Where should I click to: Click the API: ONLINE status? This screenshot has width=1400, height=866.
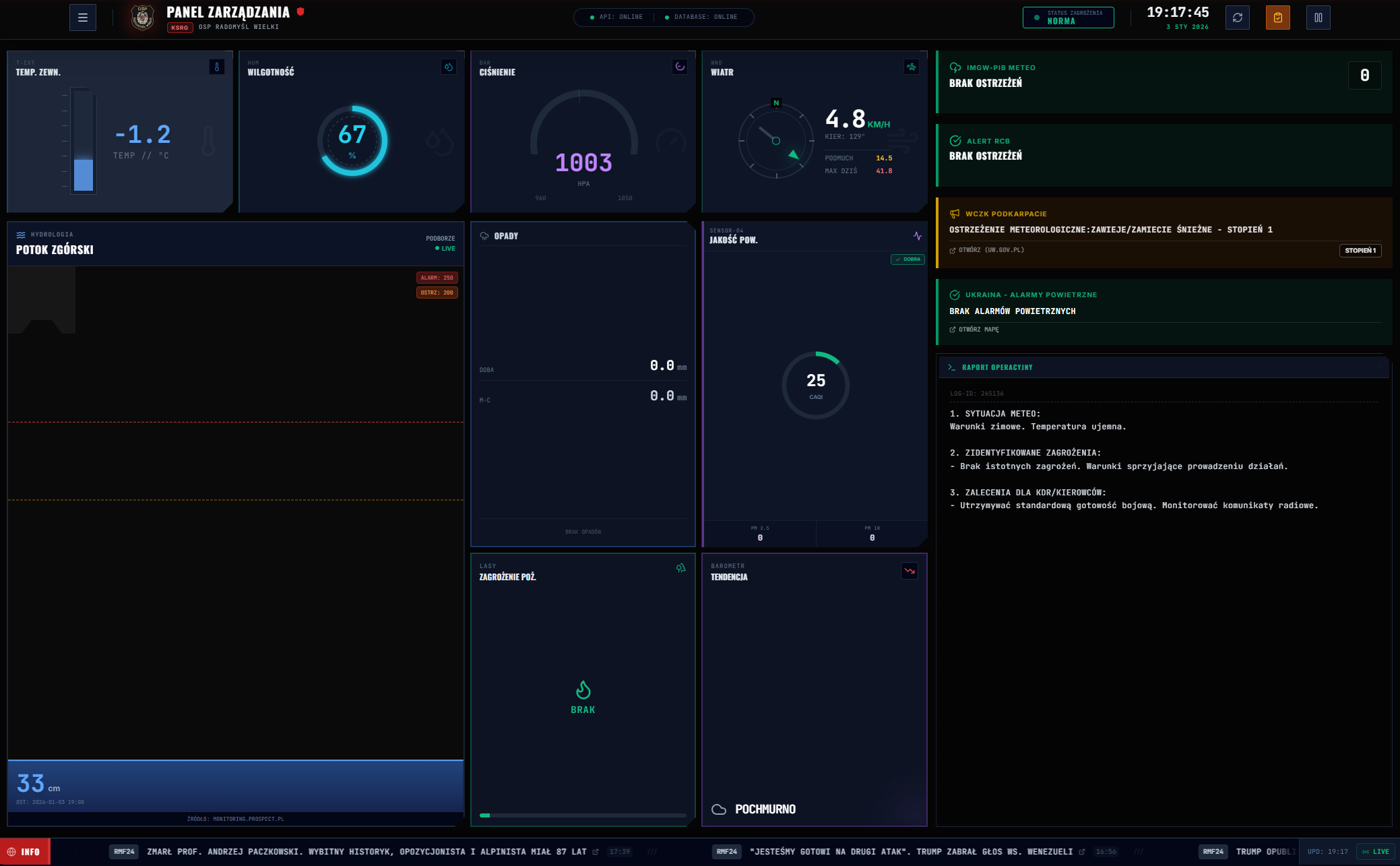coord(616,18)
